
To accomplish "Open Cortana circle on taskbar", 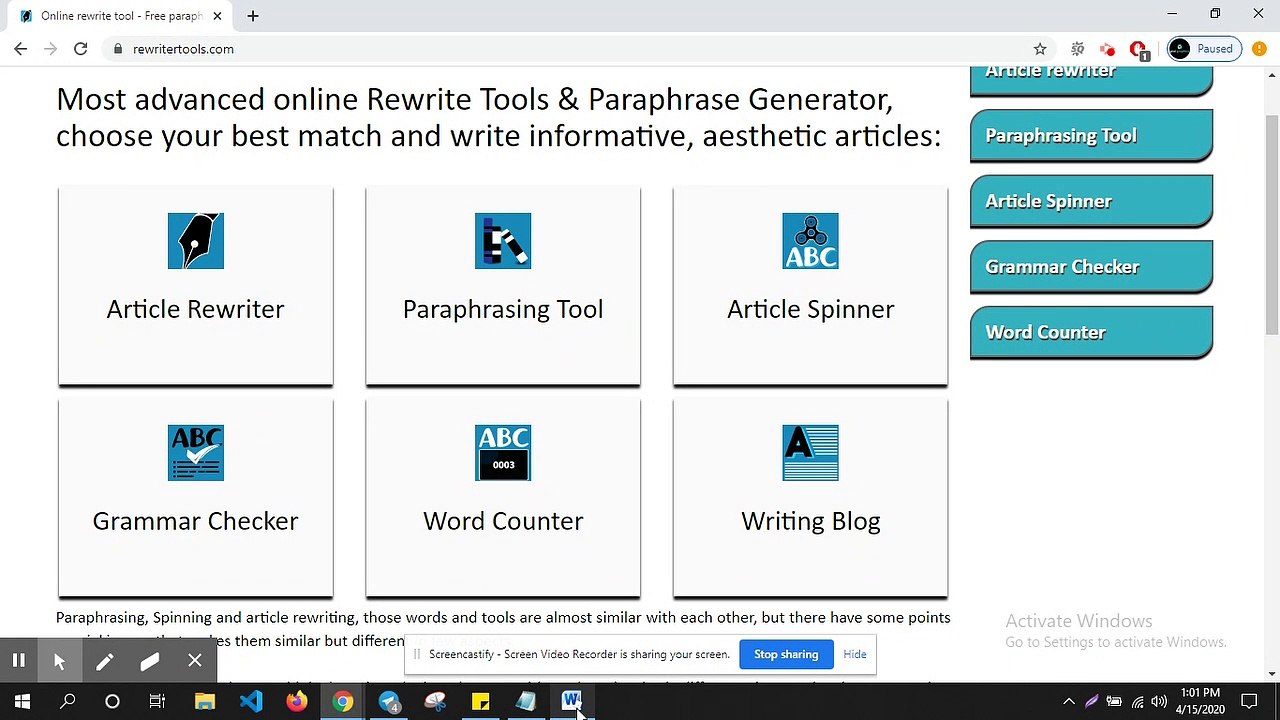I will [112, 701].
